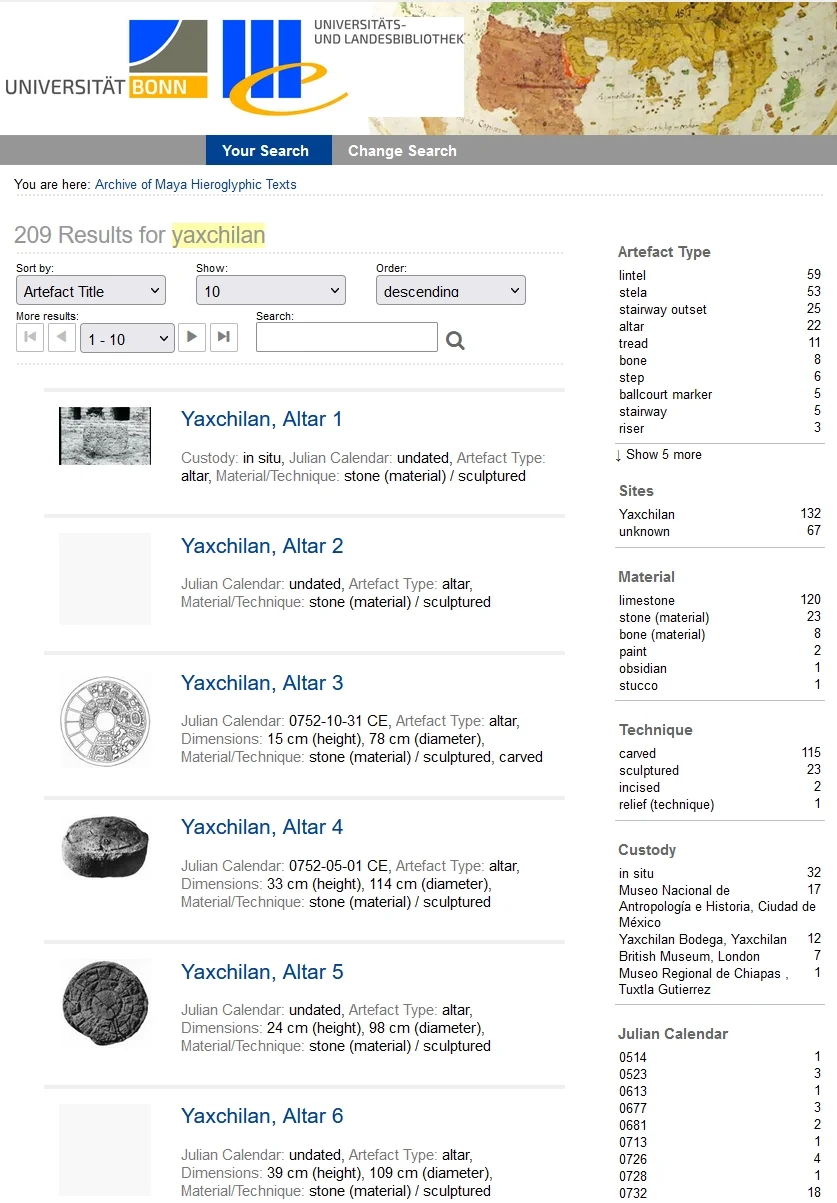837x1203 pixels.
Task: Go to the first results page
Action: coord(30,338)
